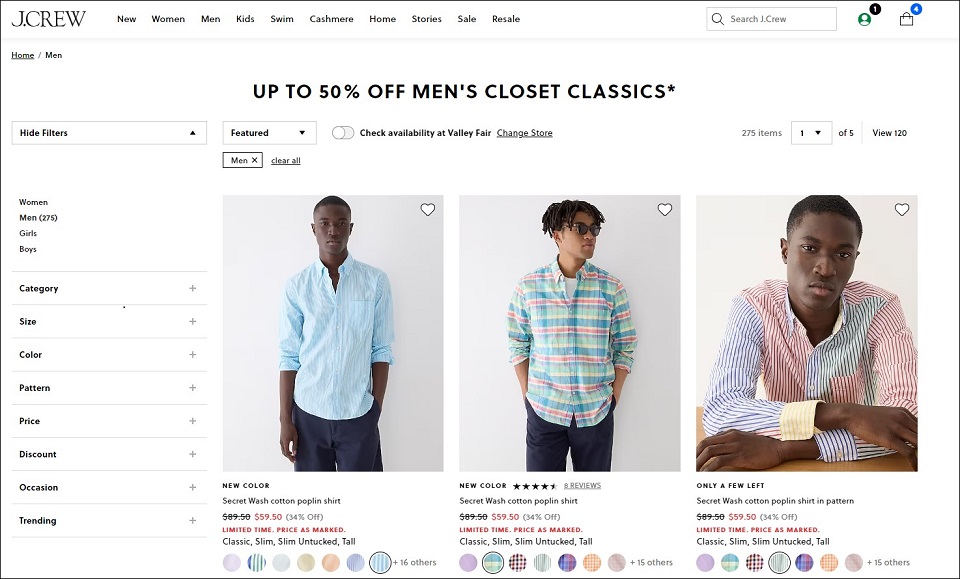This screenshot has width=960, height=579.
Task: Click the clear all link
Action: click(x=286, y=160)
